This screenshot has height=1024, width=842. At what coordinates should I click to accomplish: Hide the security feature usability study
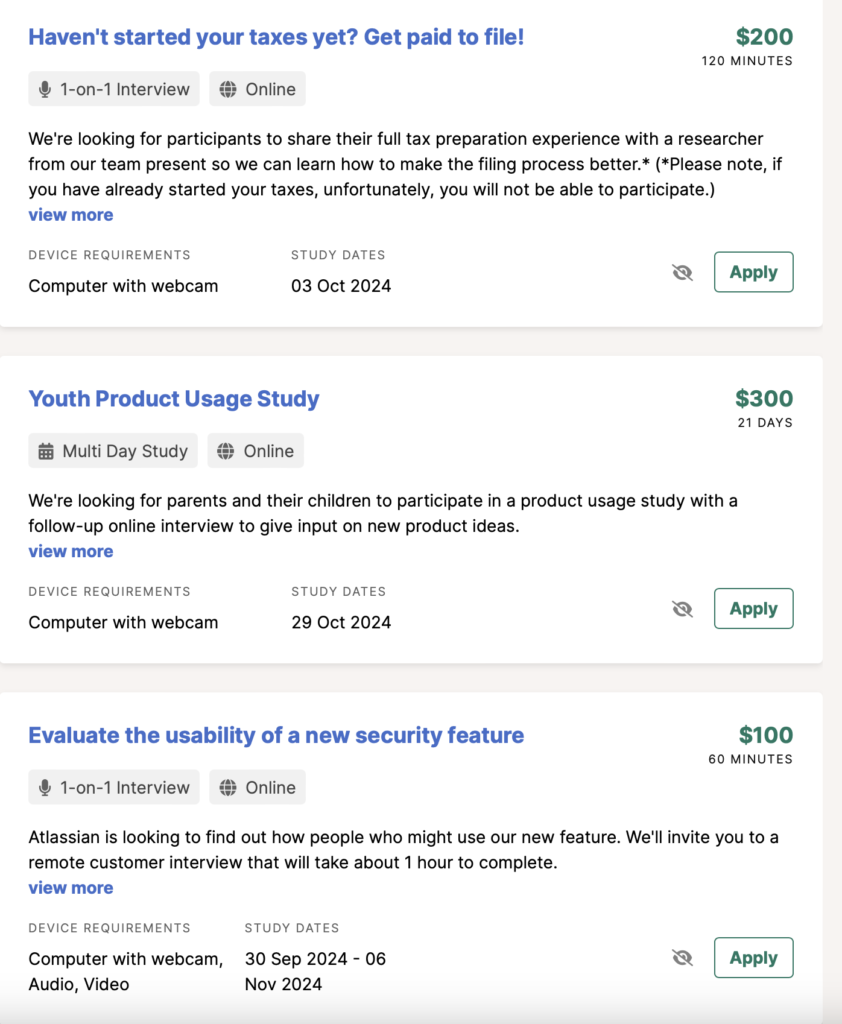683,958
